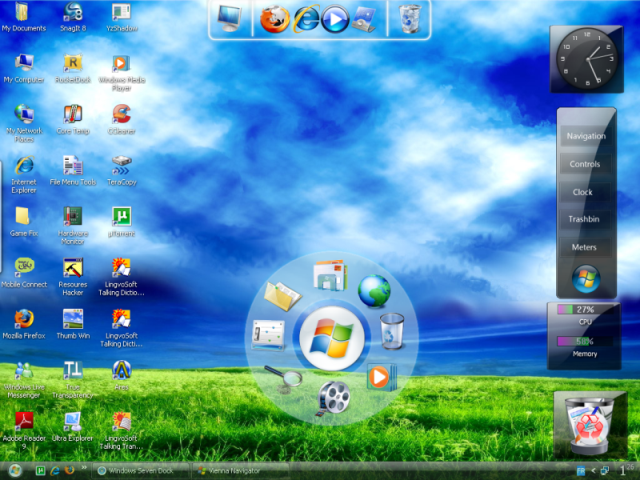
Task: Open film reel icon in navigator
Action: pos(333,398)
